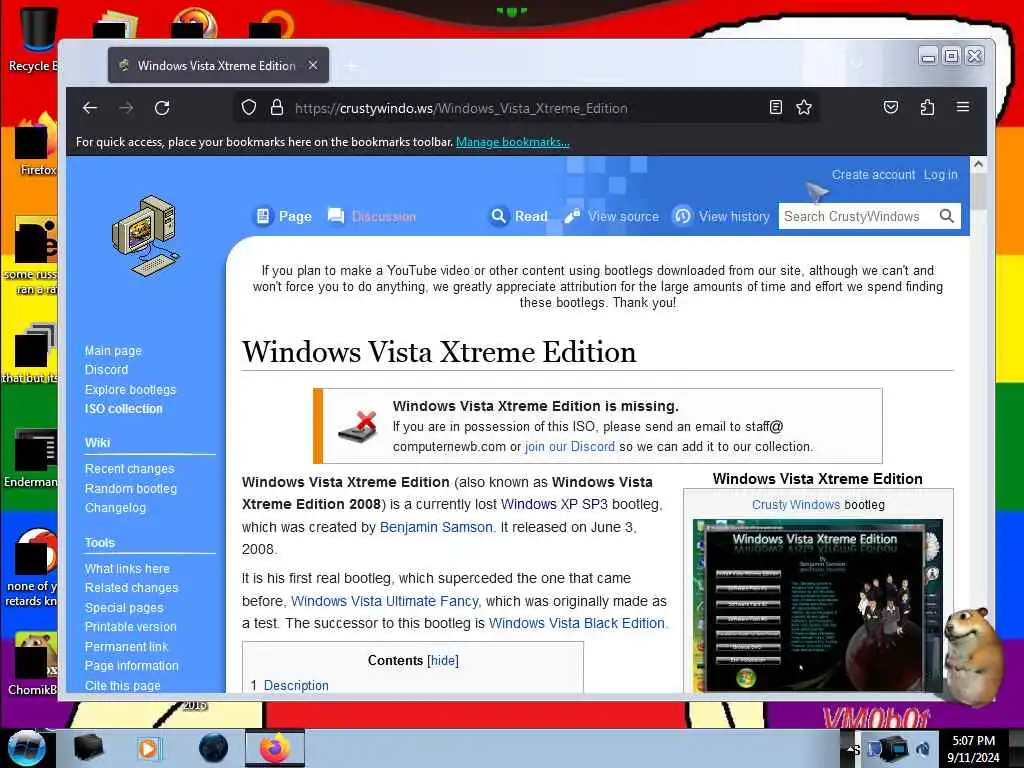
Task: Open the infobox bootleg screenshot thumbnail
Action: (x=818, y=605)
